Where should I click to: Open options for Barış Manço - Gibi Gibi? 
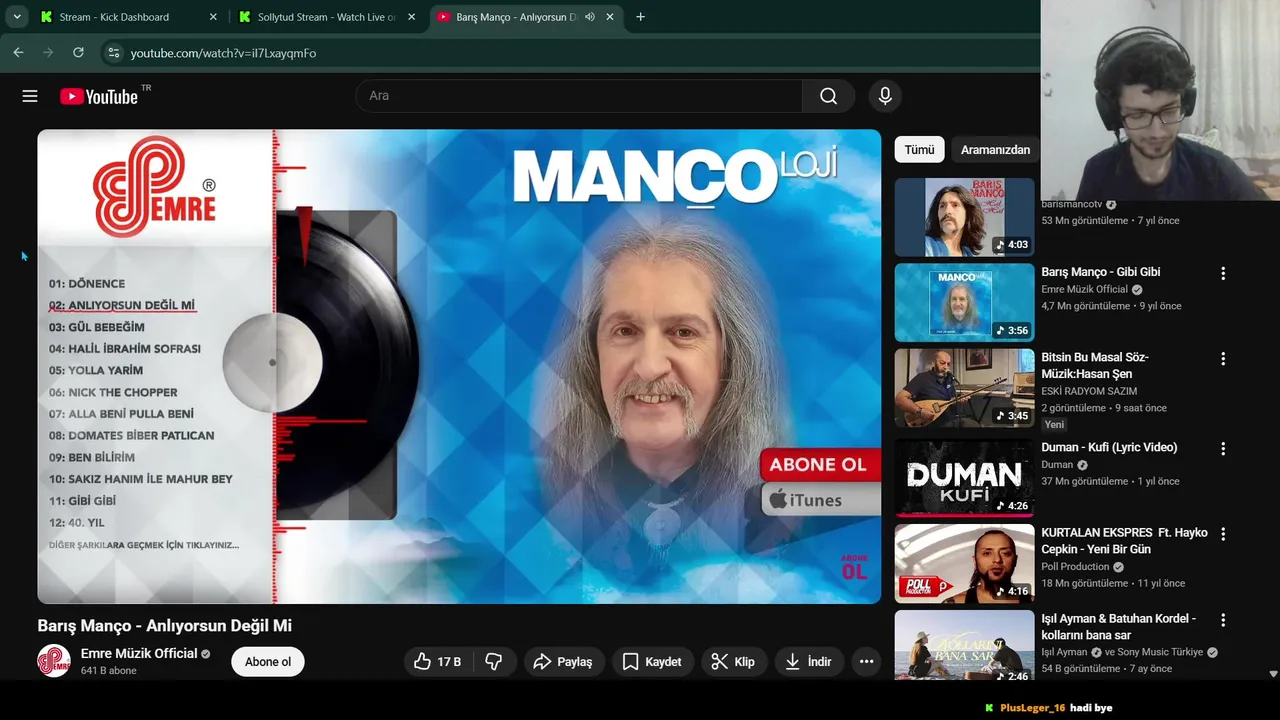tap(1222, 273)
